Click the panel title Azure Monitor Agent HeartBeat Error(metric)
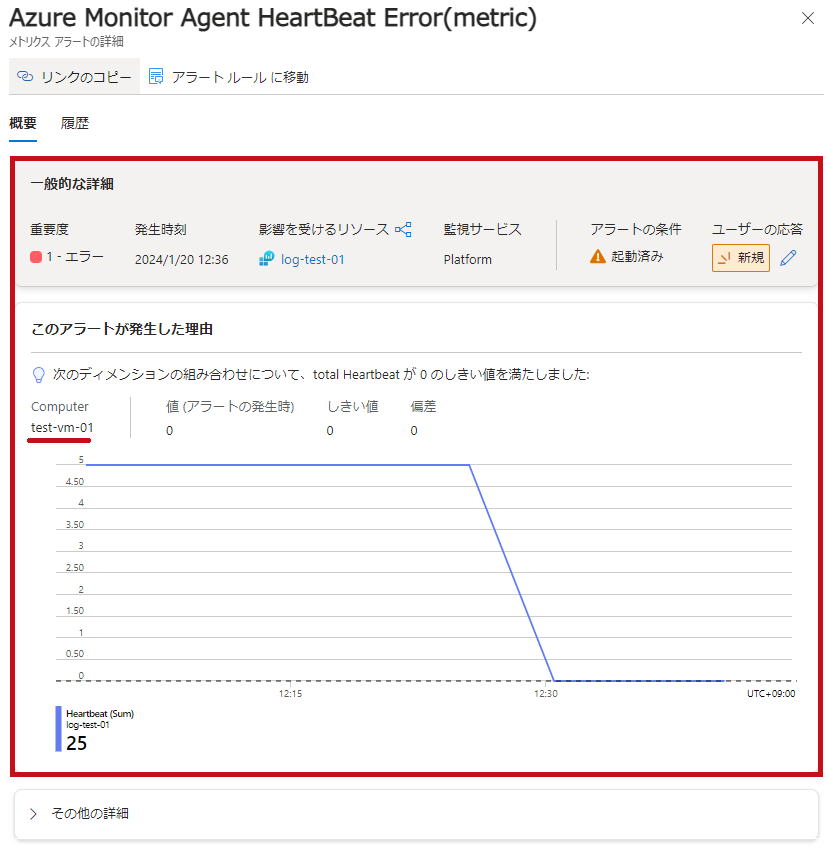The height and width of the screenshot is (849, 828). [x=273, y=18]
